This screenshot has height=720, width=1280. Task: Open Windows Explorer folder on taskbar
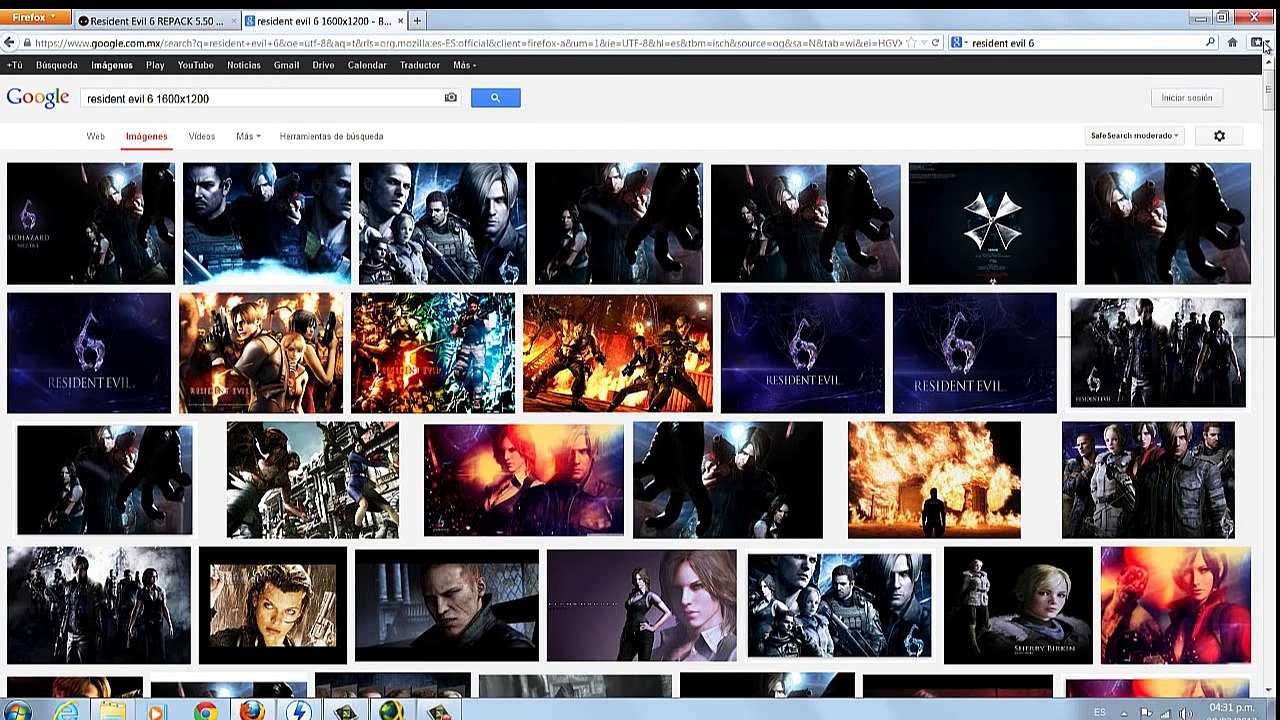[x=112, y=711]
